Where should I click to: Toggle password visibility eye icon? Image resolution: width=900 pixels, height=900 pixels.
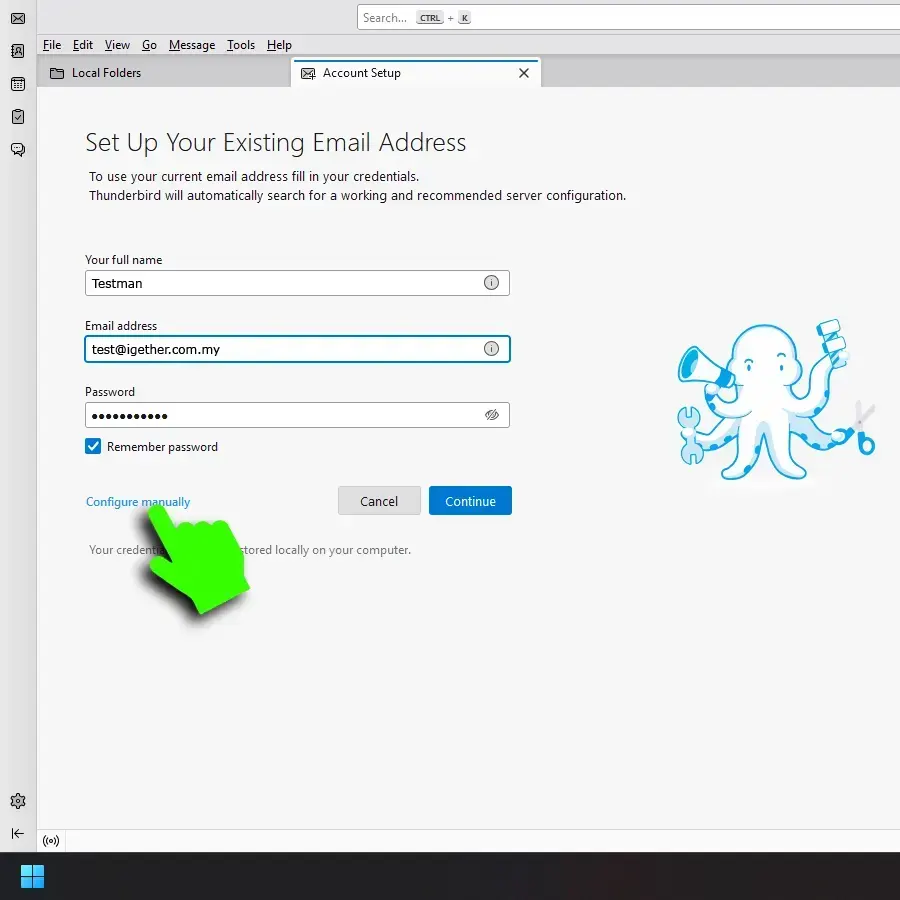coord(491,415)
